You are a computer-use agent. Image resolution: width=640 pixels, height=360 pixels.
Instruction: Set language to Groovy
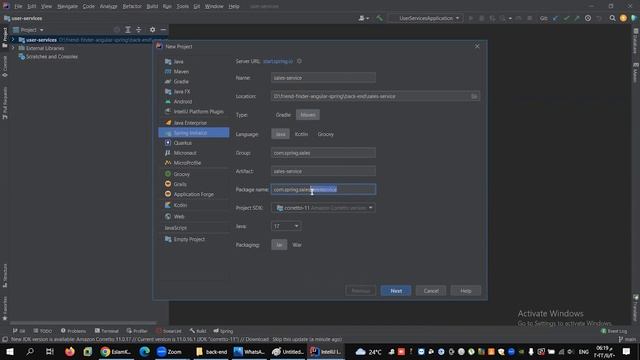(326, 134)
